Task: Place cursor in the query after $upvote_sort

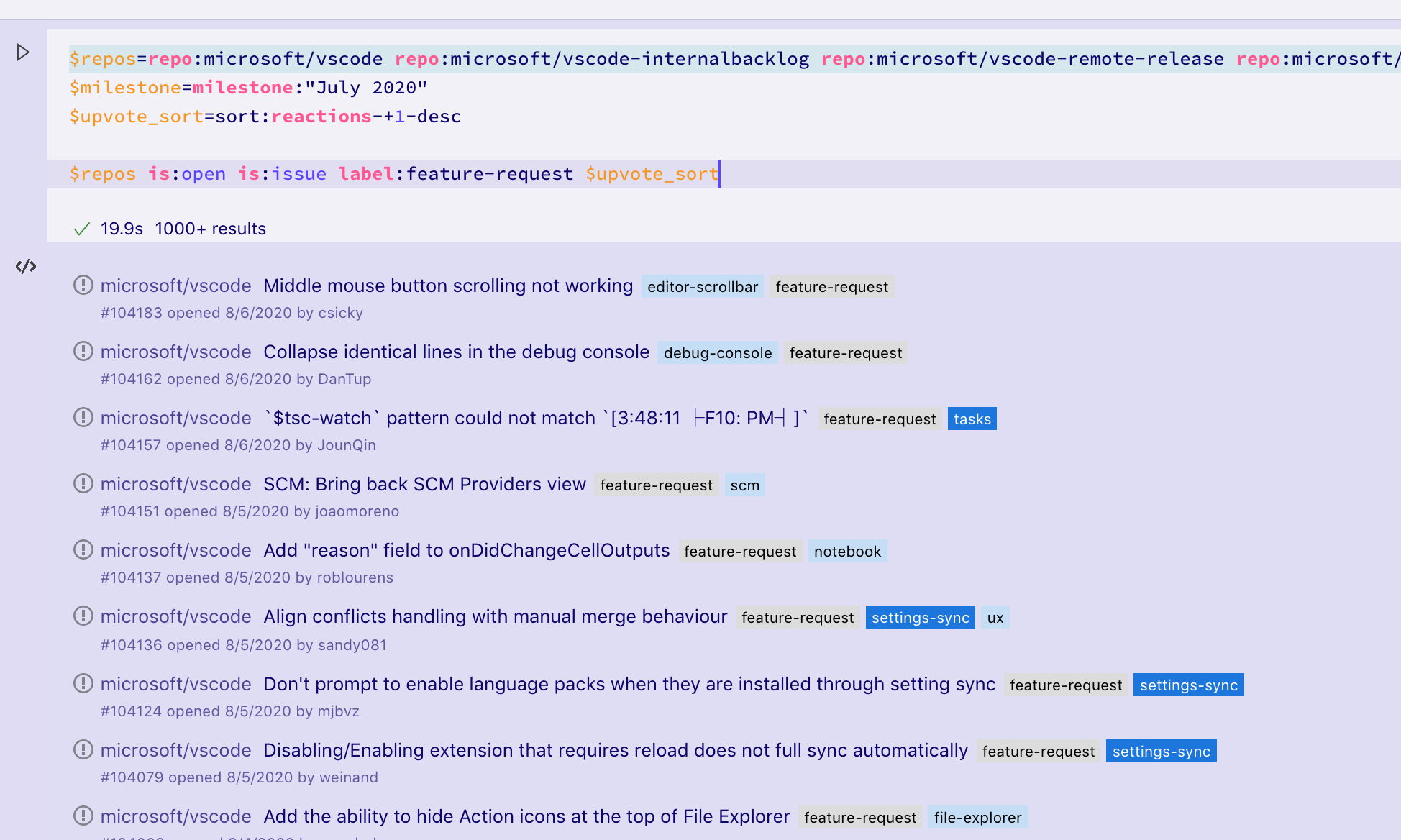Action: (x=718, y=173)
